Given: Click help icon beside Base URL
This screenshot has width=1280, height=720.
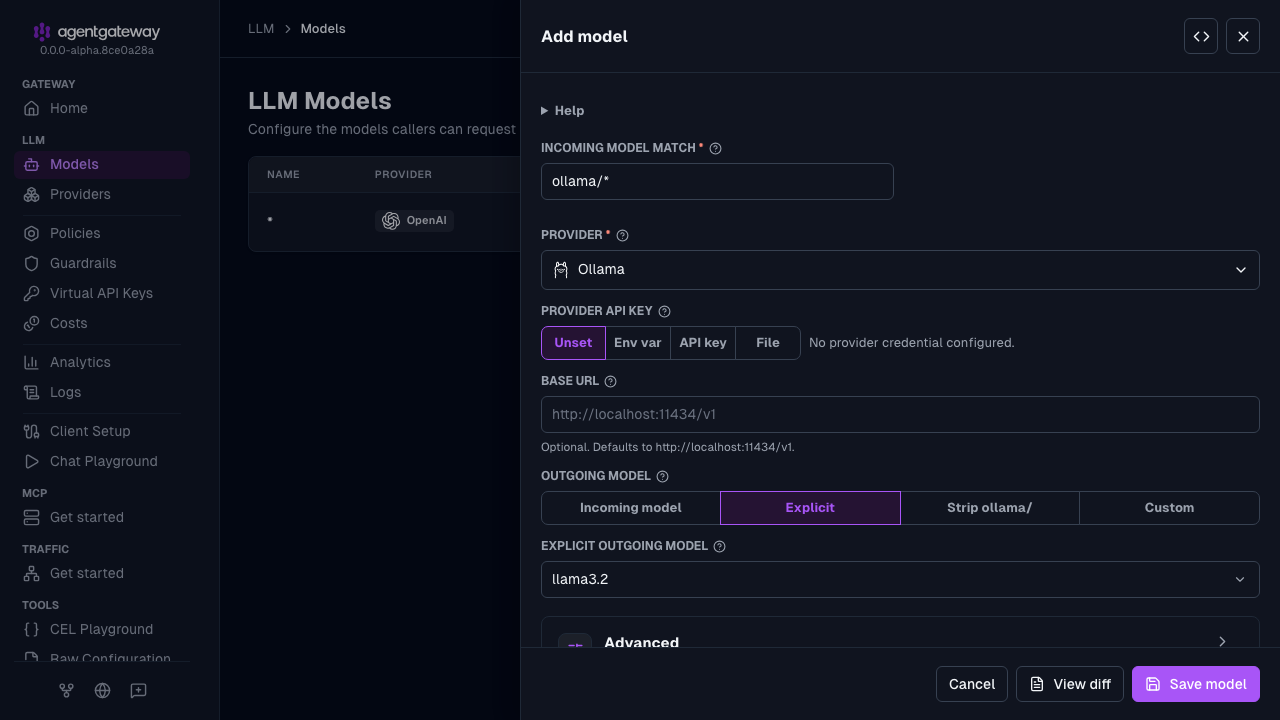Looking at the screenshot, I should pos(610,381).
